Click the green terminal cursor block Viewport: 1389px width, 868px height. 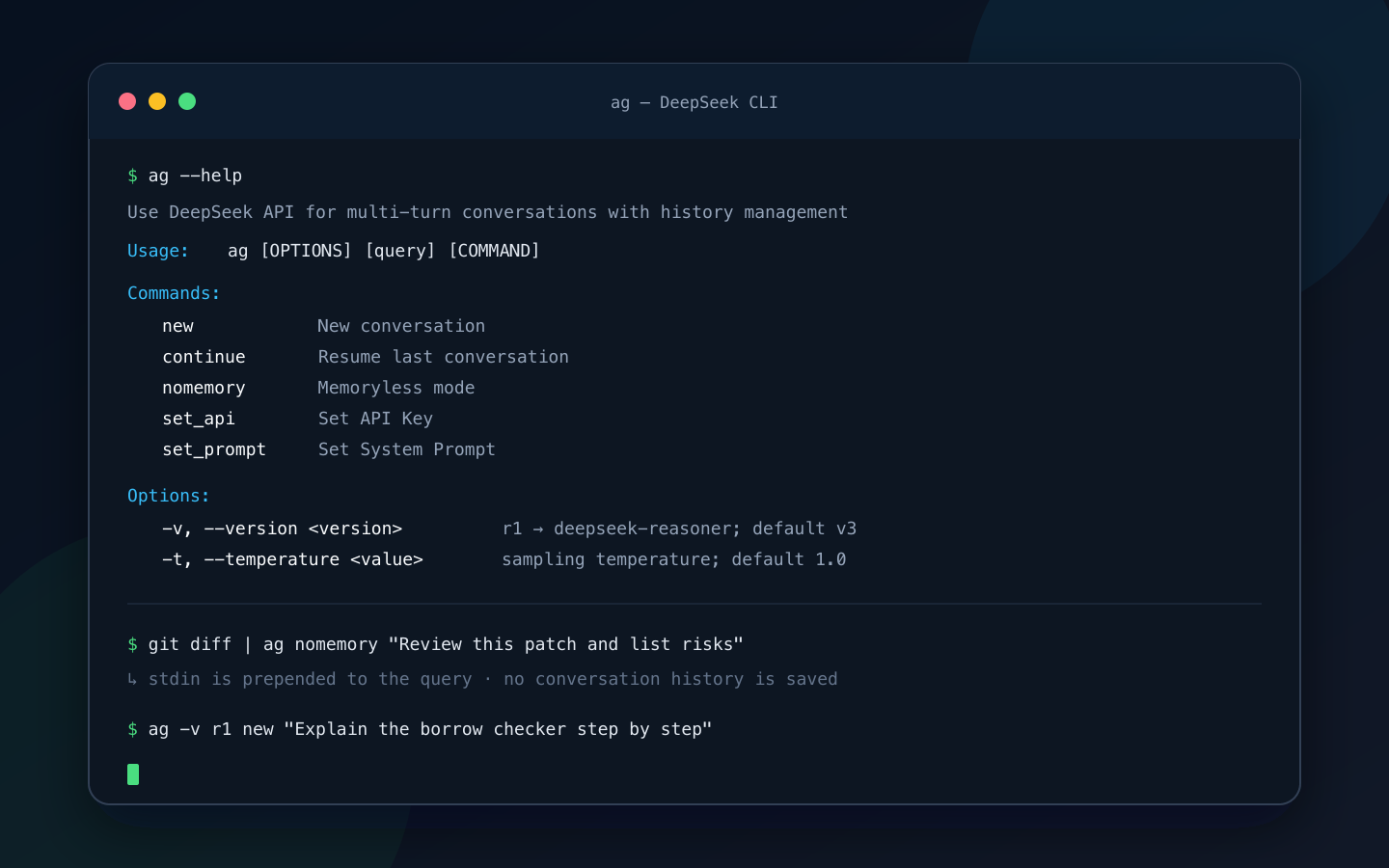[133, 774]
